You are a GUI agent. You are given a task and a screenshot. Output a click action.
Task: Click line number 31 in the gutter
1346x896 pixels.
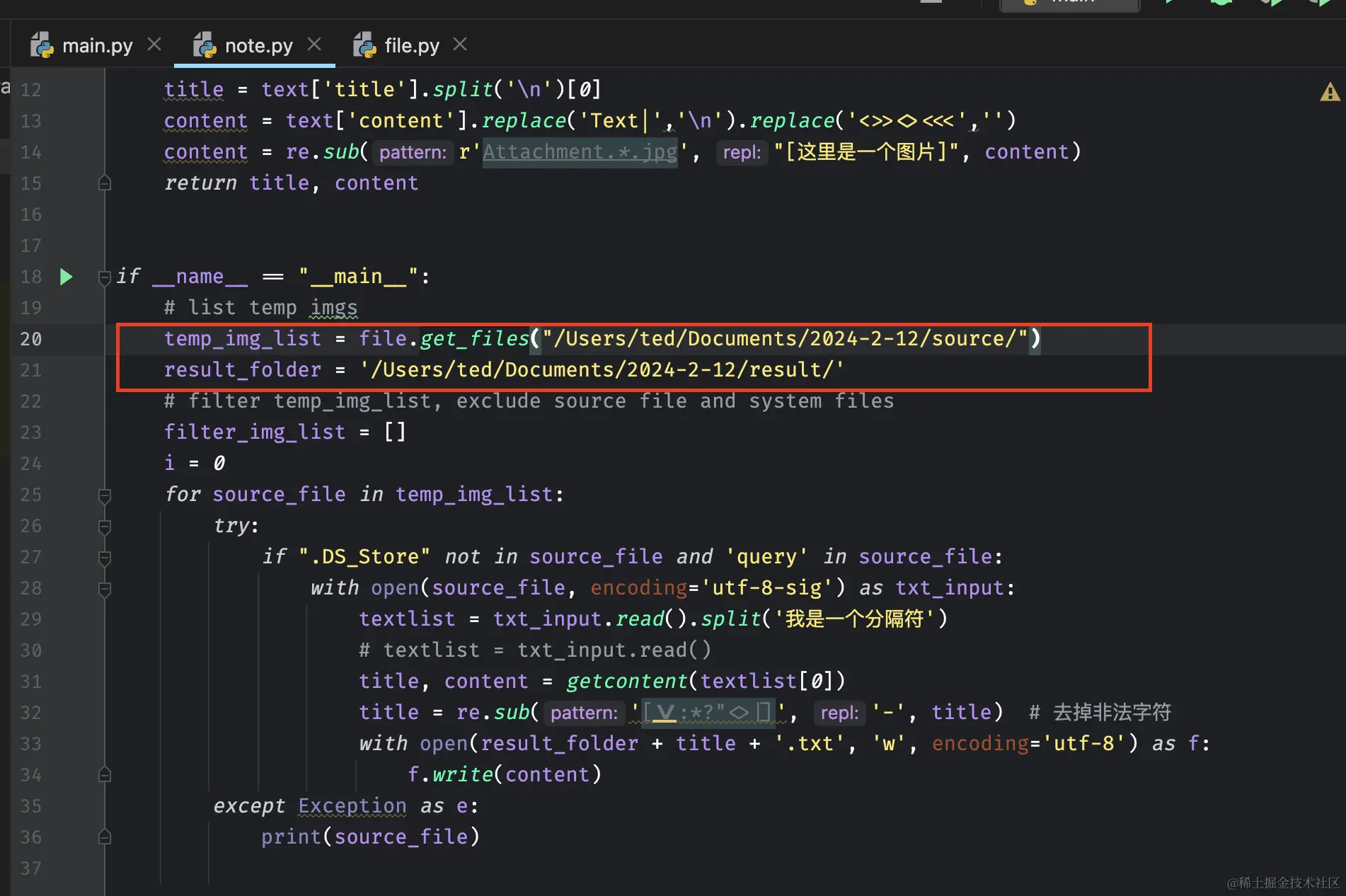coord(31,682)
